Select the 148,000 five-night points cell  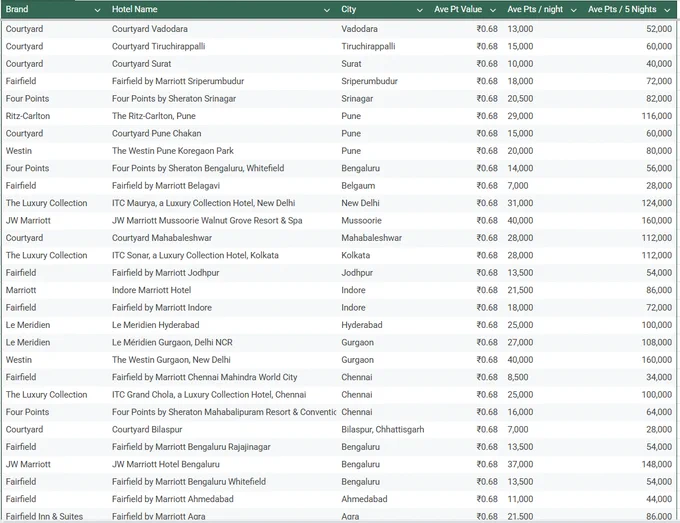click(x=657, y=464)
